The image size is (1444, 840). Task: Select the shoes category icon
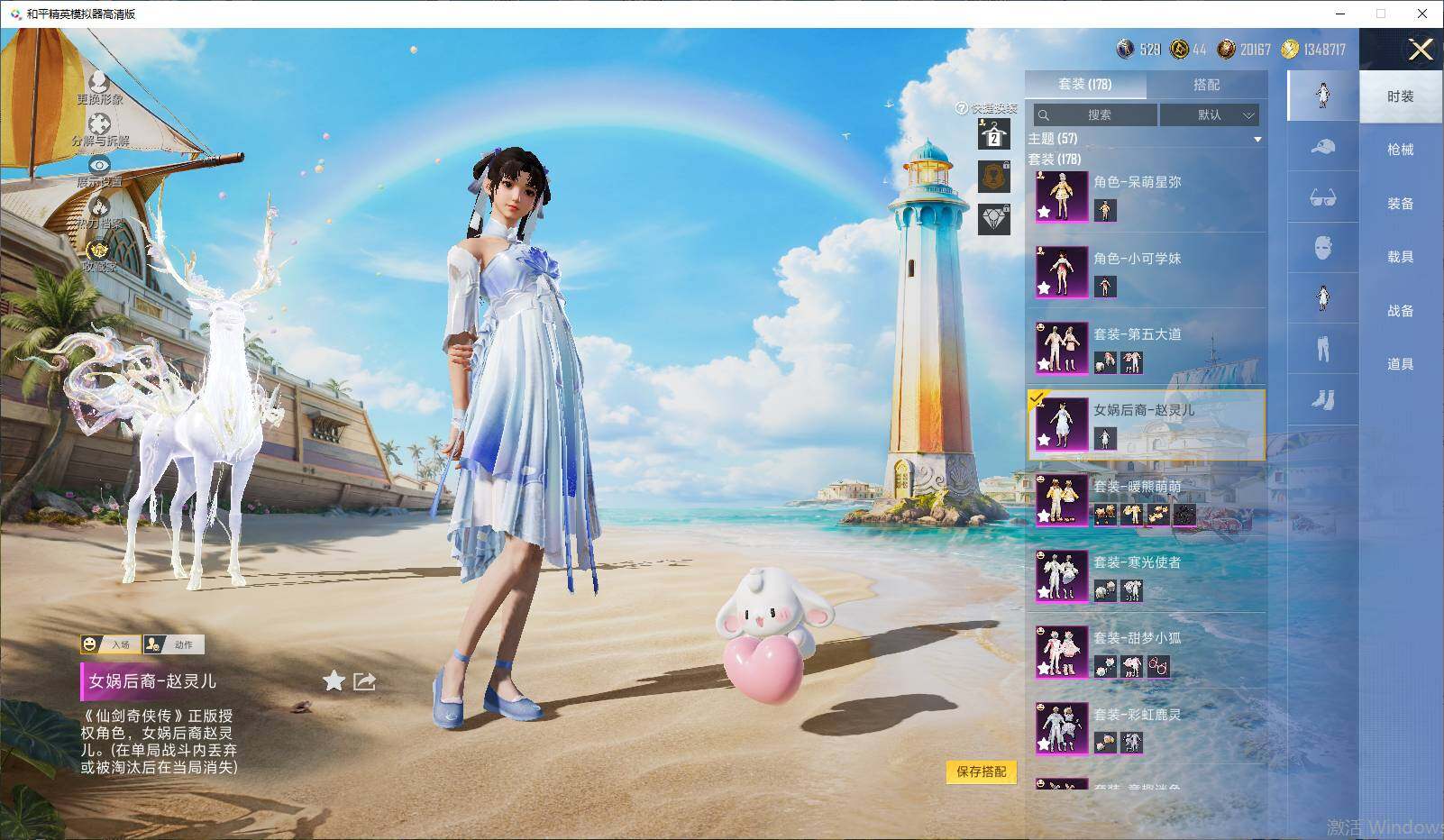[1322, 399]
